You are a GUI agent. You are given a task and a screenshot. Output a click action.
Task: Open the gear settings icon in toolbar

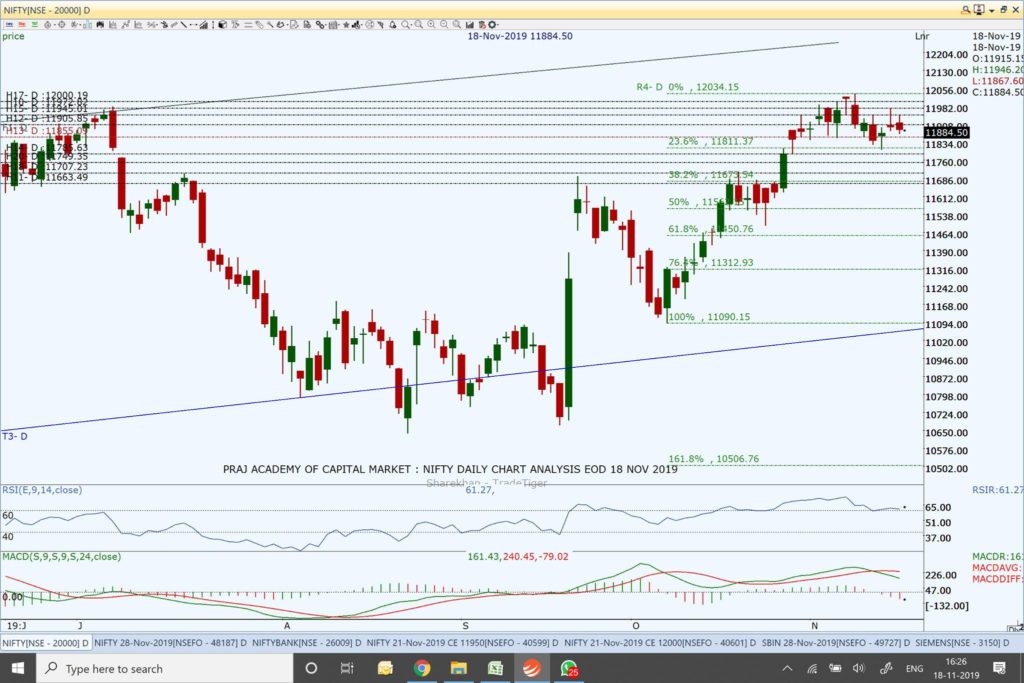pos(492,25)
